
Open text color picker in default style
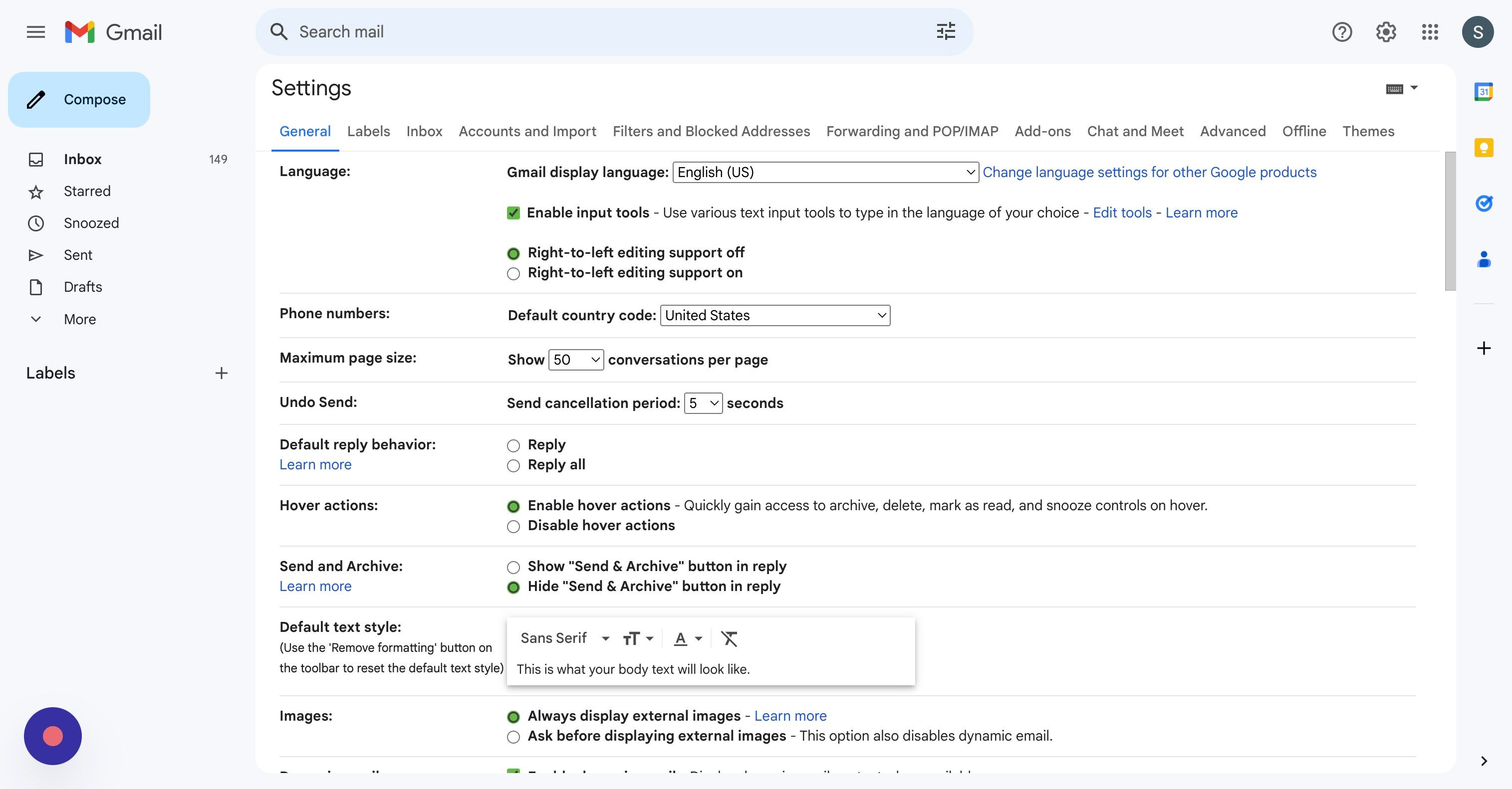(687, 638)
